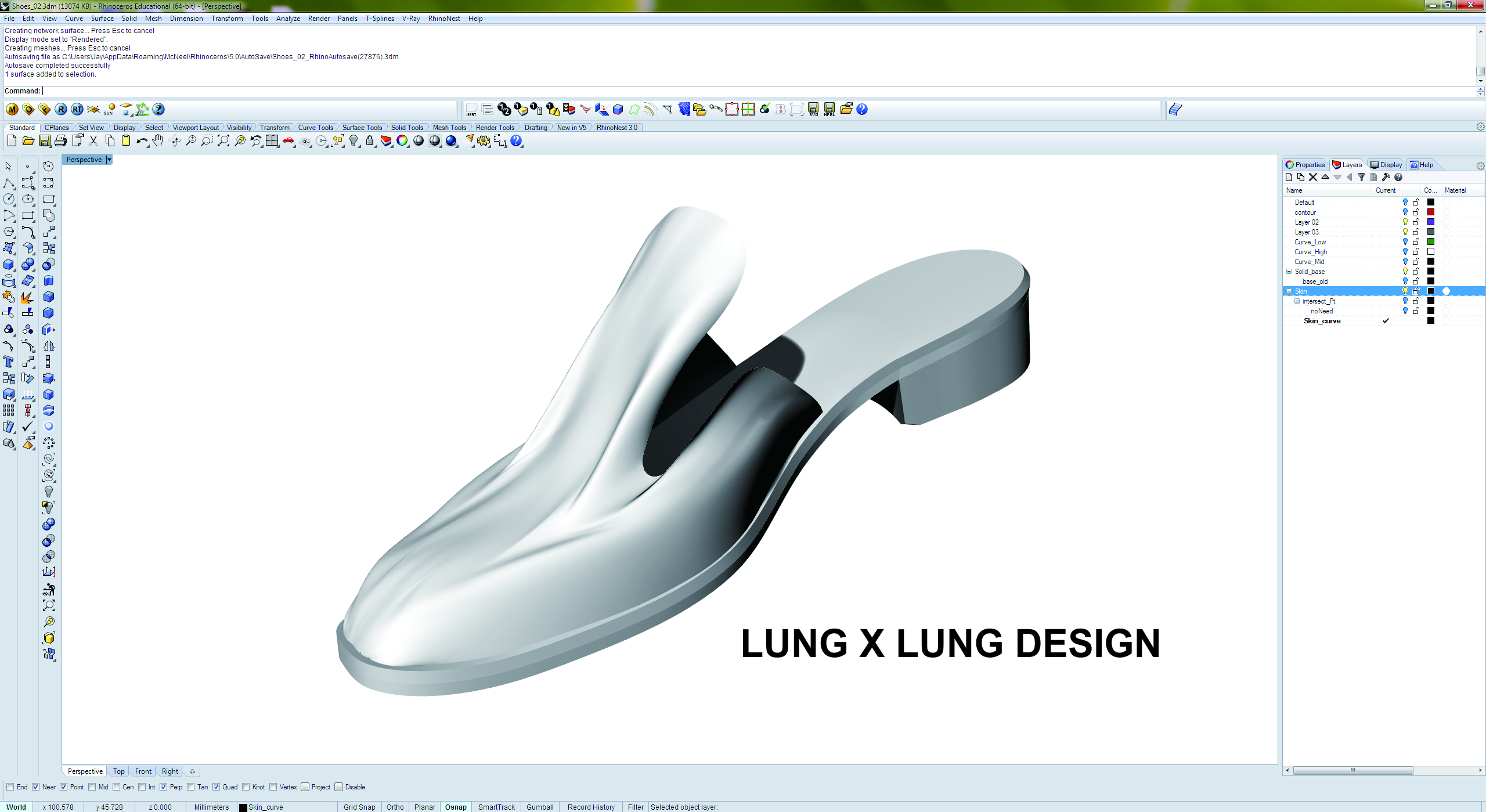This screenshot has width=1486, height=812.
Task: Uncheck the Perp osnap checkbox
Action: coord(163,787)
